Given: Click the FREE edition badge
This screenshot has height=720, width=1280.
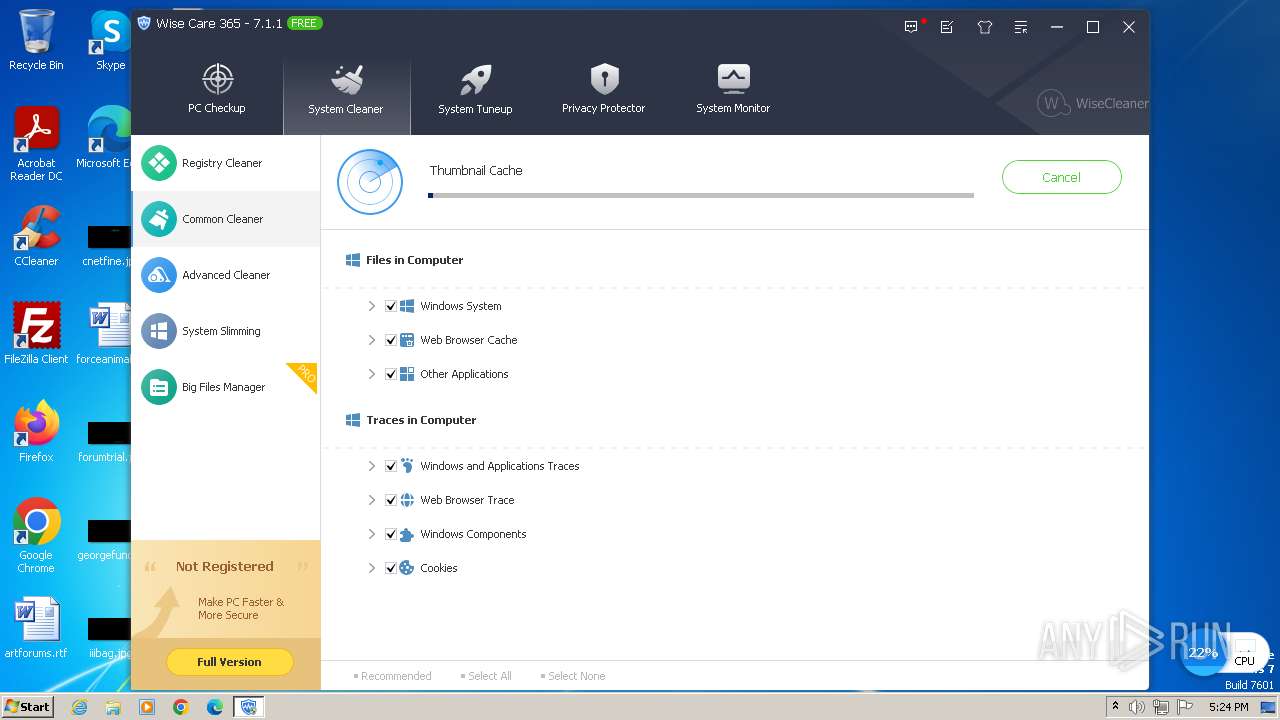Looking at the screenshot, I should coord(304,23).
